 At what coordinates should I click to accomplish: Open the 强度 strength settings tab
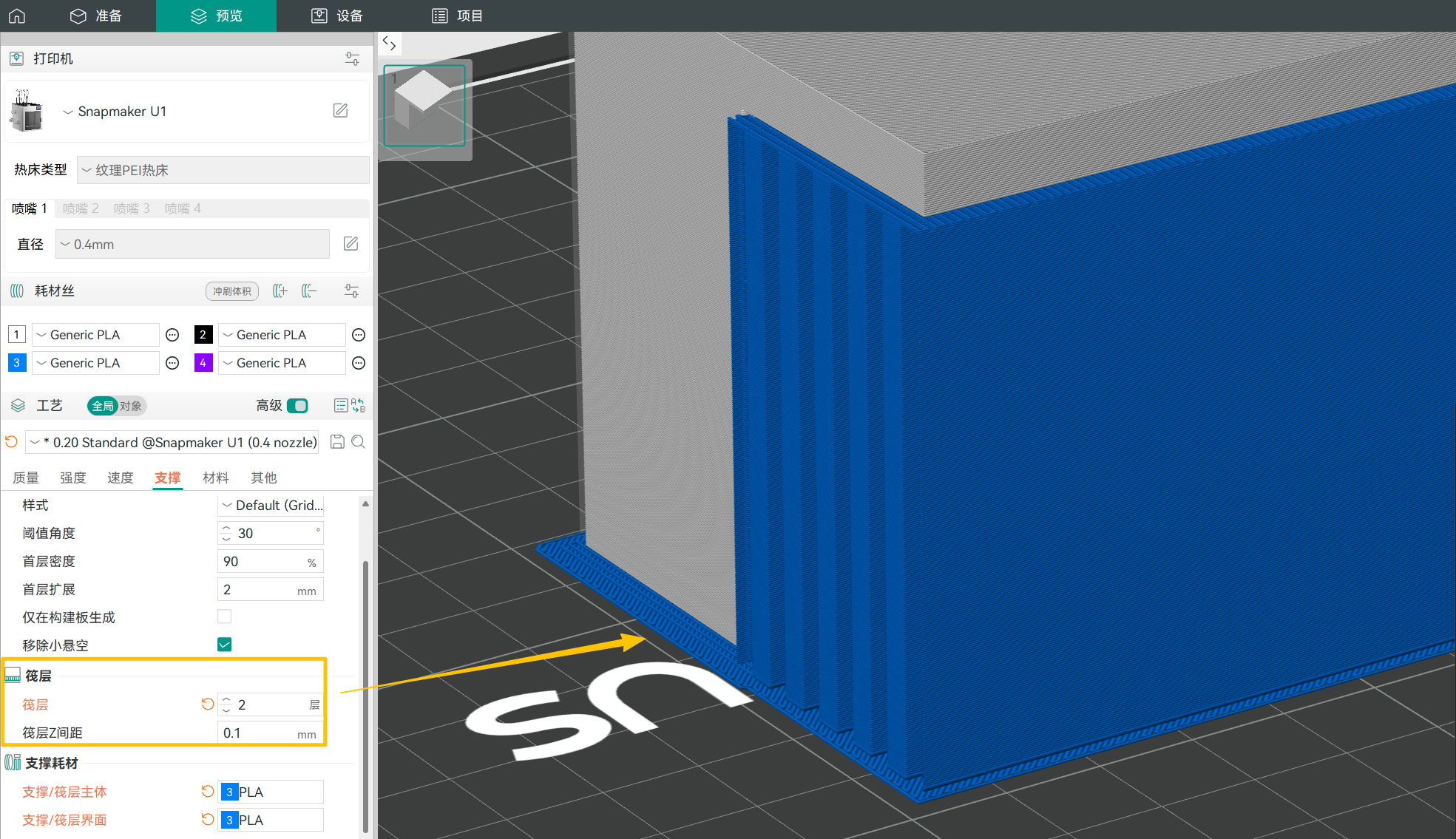72,478
